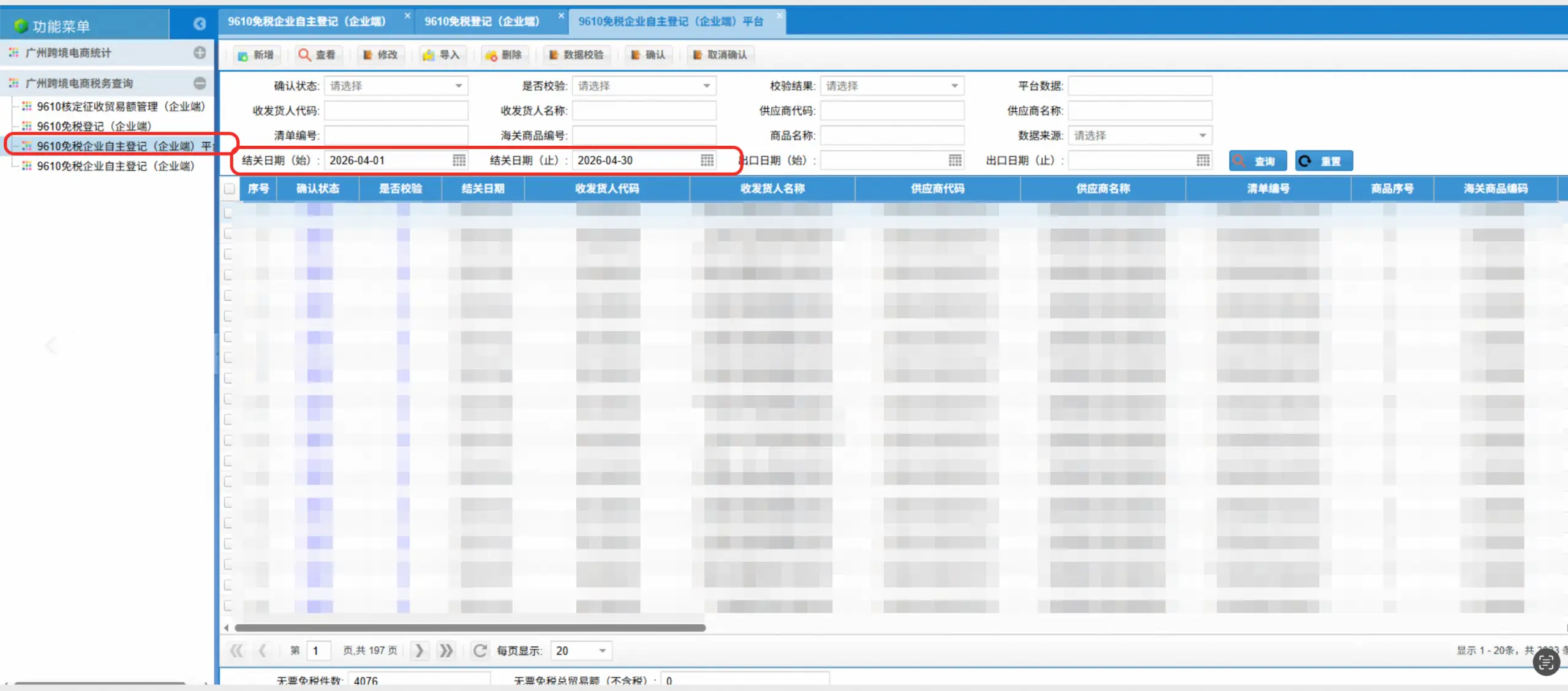Click the 取消确认 toolbar button
The image size is (1568, 691).
click(x=720, y=55)
